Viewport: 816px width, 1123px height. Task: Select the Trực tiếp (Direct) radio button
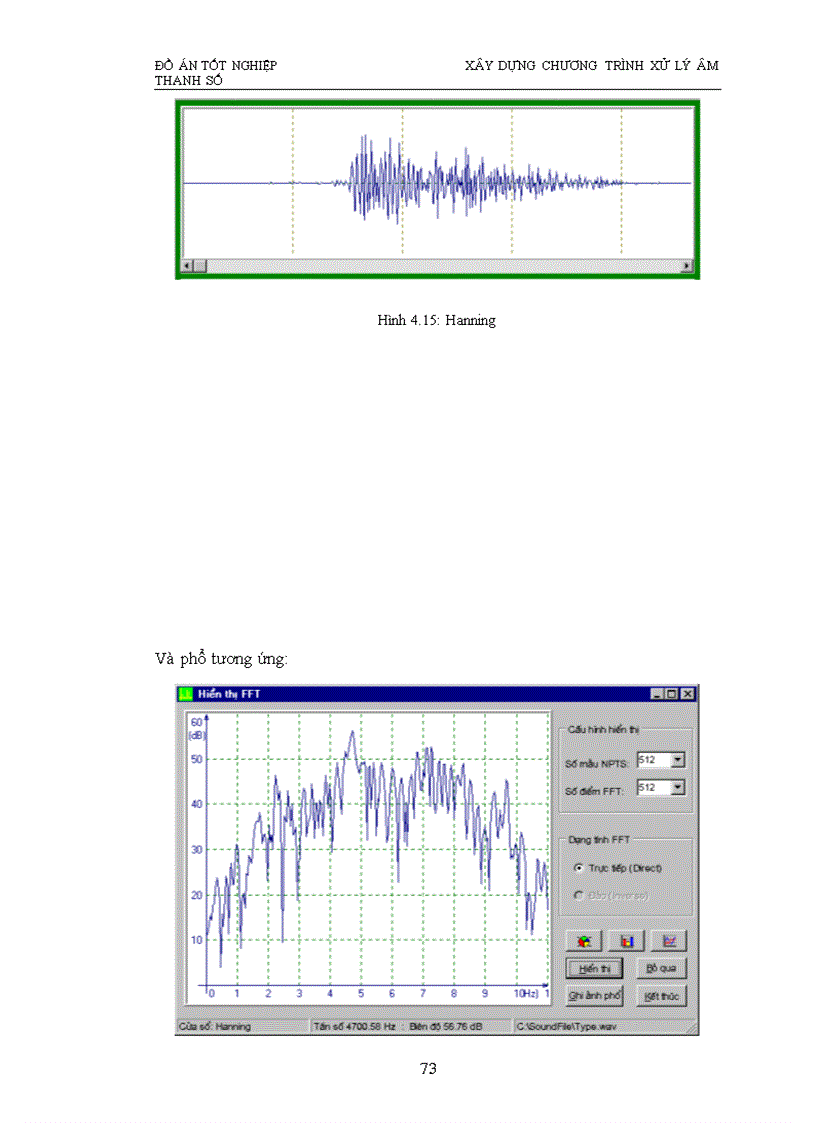579,868
